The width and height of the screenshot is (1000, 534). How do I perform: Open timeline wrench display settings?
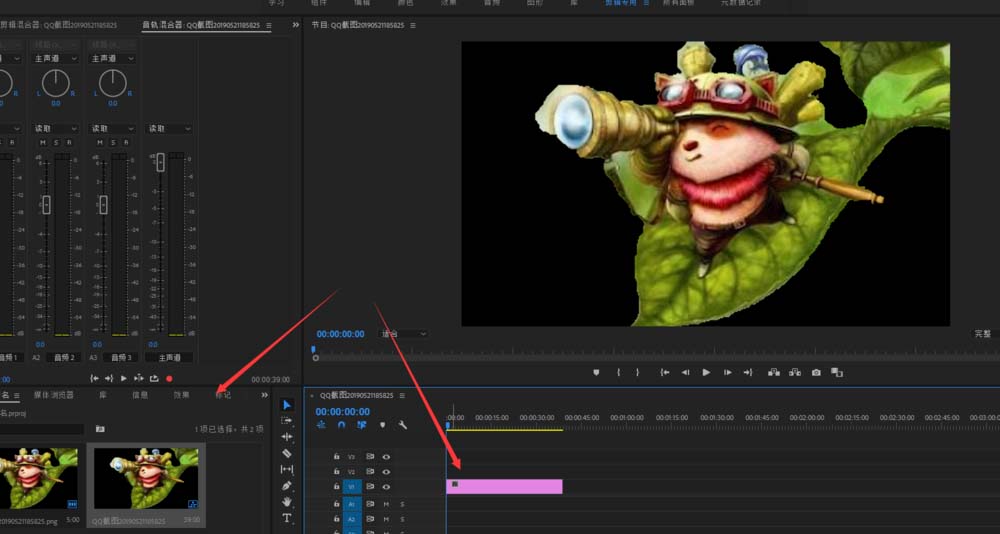tap(402, 425)
